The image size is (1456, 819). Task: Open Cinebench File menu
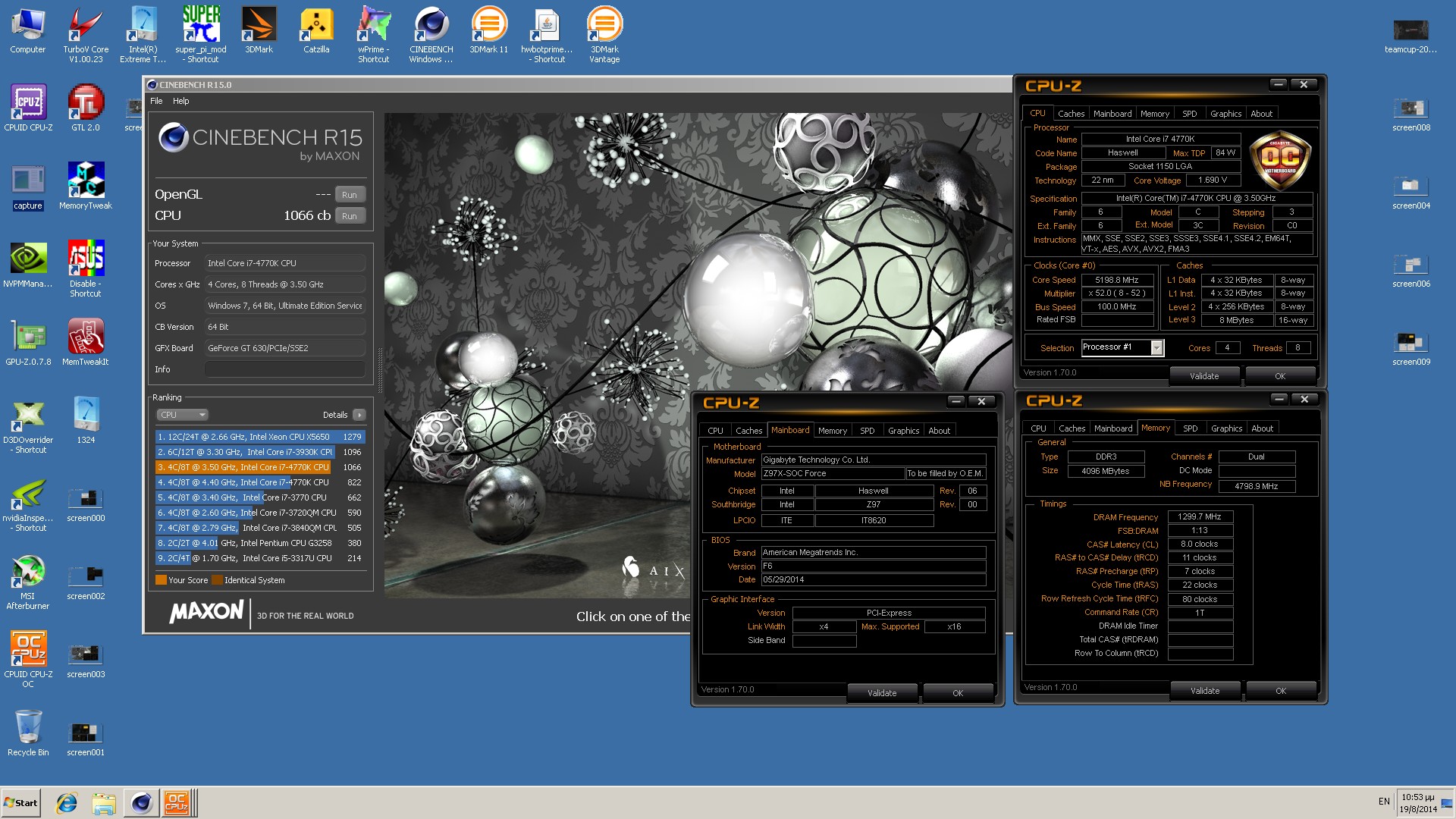point(156,101)
